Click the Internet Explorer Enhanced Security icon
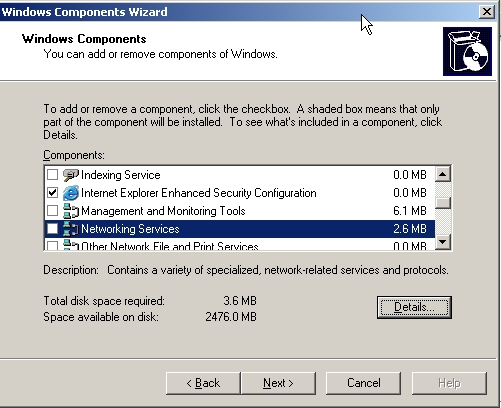This screenshot has width=501, height=408. coord(71,193)
